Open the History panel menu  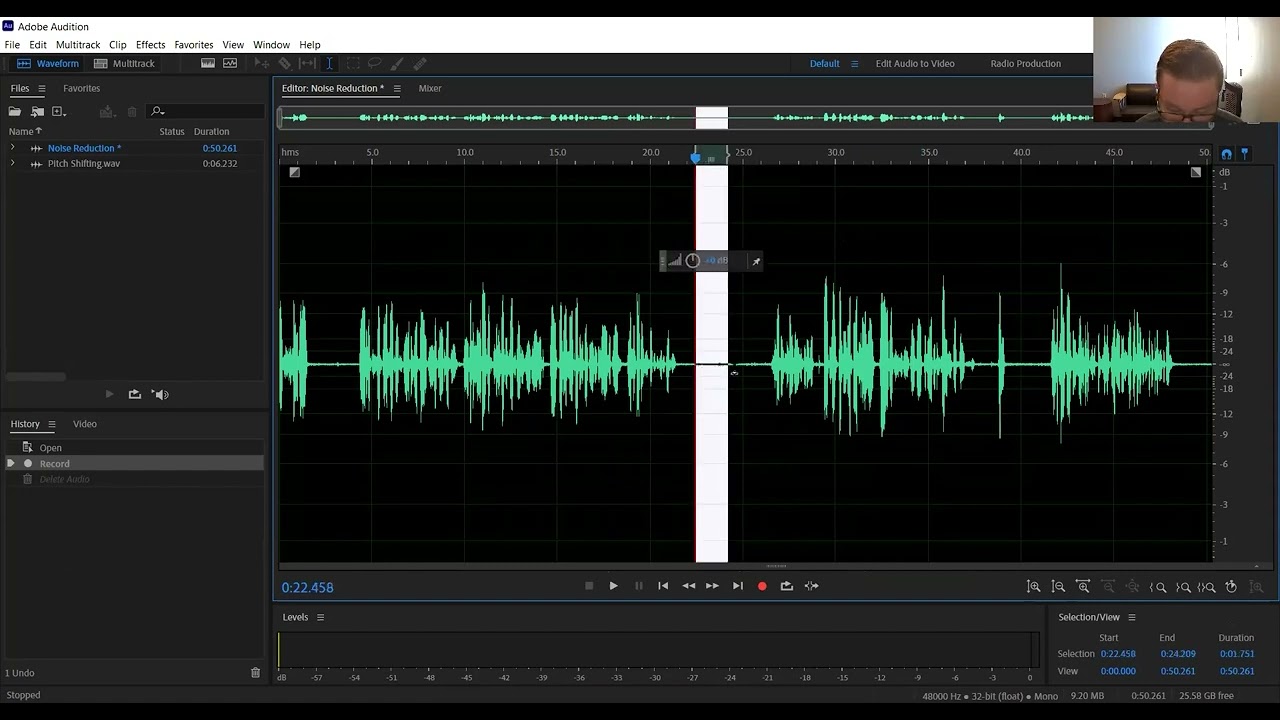tap(52, 424)
